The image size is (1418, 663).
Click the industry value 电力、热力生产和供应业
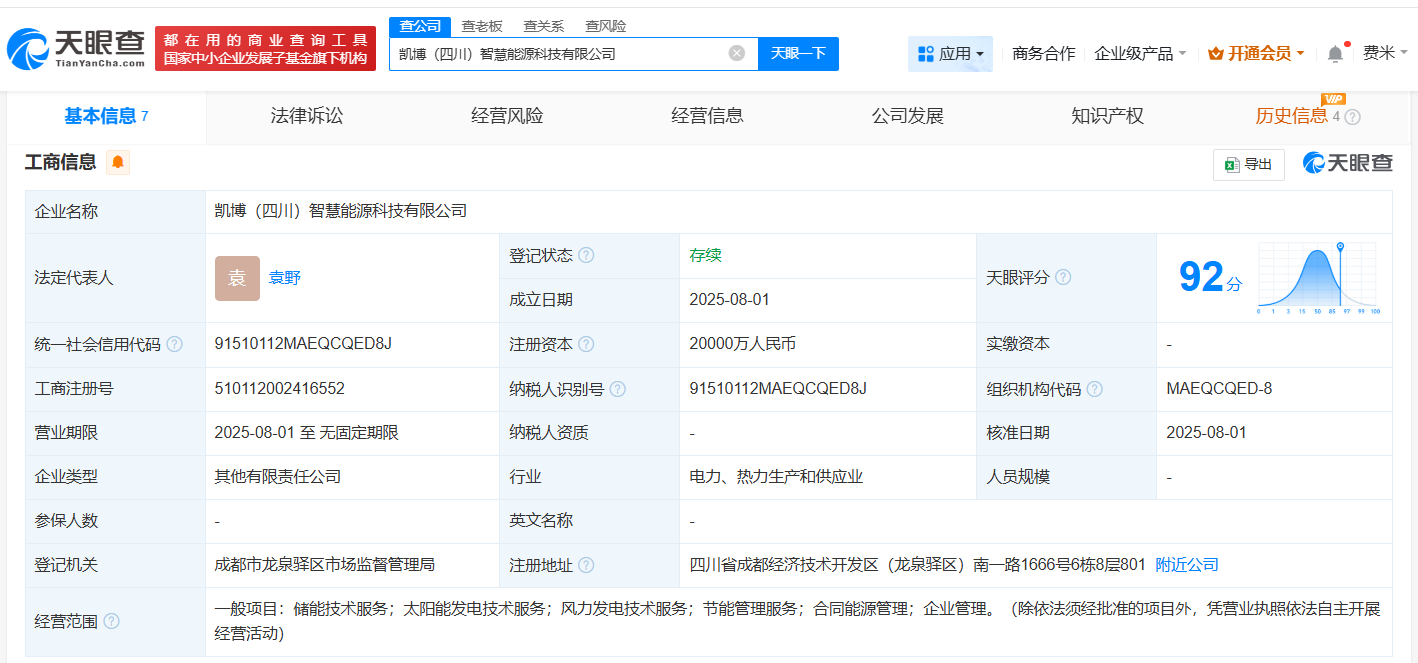776,477
